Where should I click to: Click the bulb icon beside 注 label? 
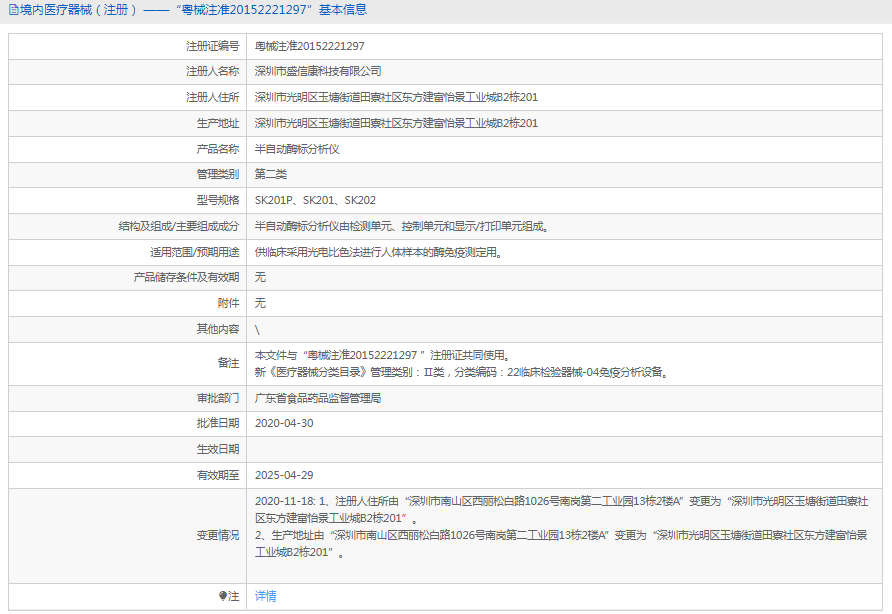pos(222,596)
